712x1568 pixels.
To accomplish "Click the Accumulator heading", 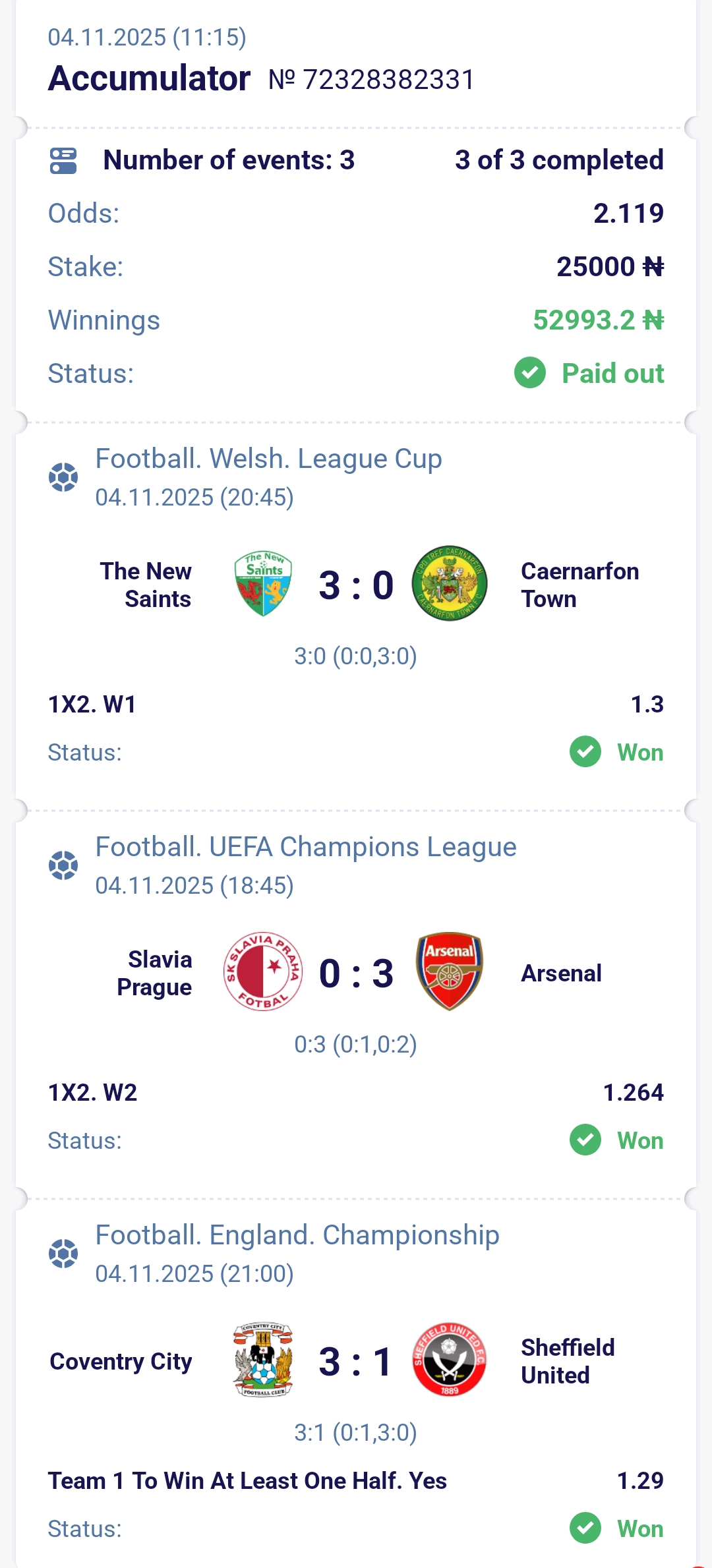I will tap(150, 78).
